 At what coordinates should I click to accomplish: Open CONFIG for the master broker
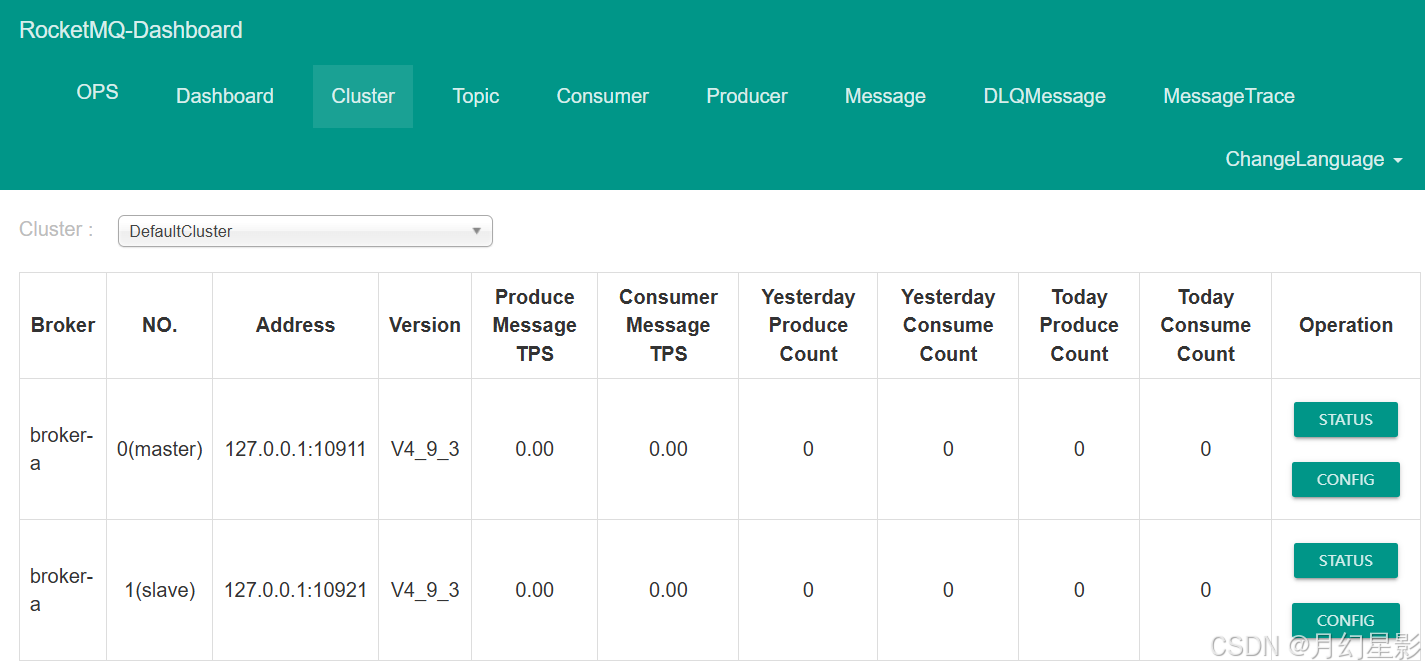pyautogui.click(x=1346, y=479)
